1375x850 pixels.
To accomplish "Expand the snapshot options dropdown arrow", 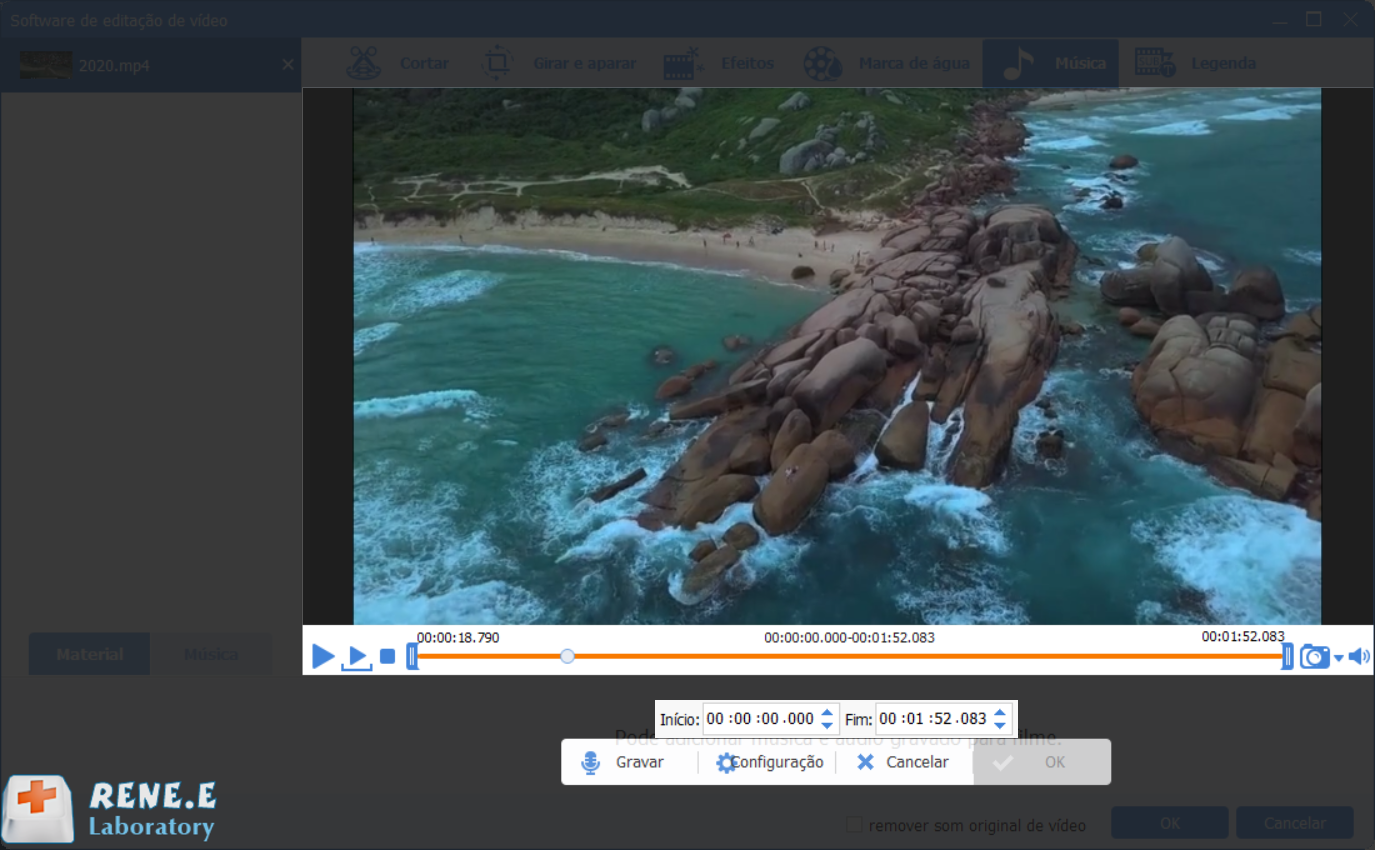I will pyautogui.click(x=1339, y=658).
